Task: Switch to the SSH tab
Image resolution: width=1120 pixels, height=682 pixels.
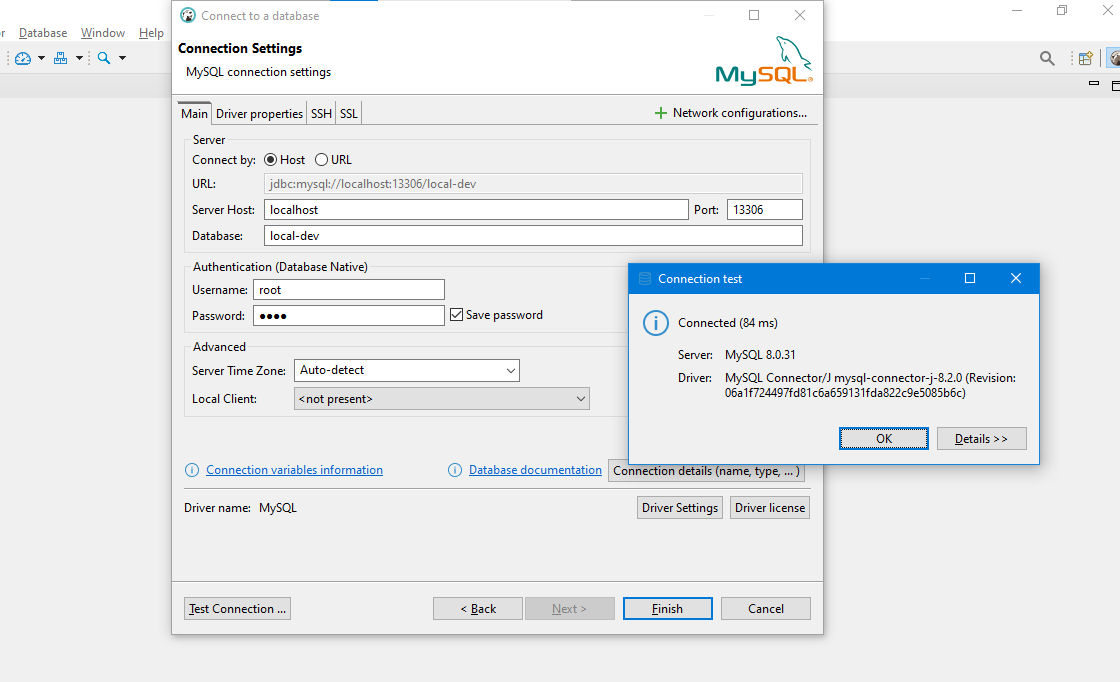Action: coord(321,114)
